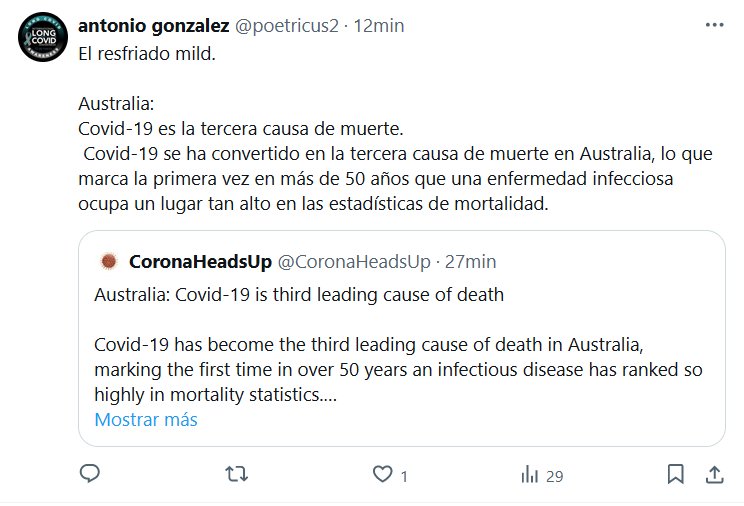The width and height of the screenshot is (744, 506).
Task: Open antonio gonzalez's Long Covid avatar
Action: (44, 40)
